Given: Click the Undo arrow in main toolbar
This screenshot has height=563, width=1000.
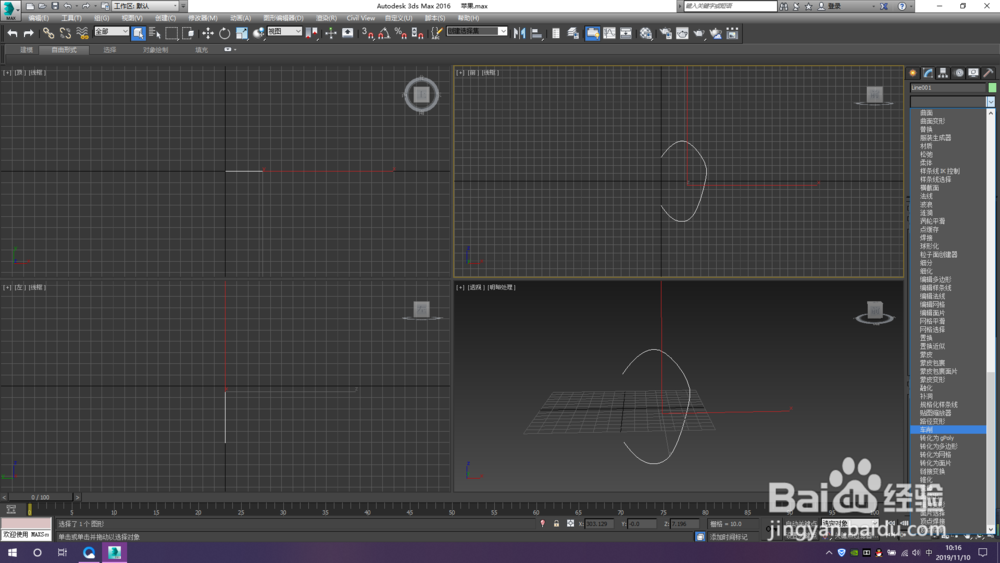Looking at the screenshot, I should coord(12,33).
